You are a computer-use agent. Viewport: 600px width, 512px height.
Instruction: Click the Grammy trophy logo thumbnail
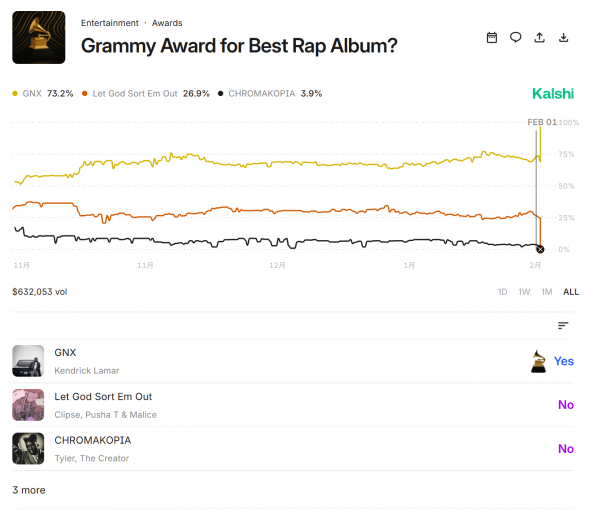[x=38, y=37]
